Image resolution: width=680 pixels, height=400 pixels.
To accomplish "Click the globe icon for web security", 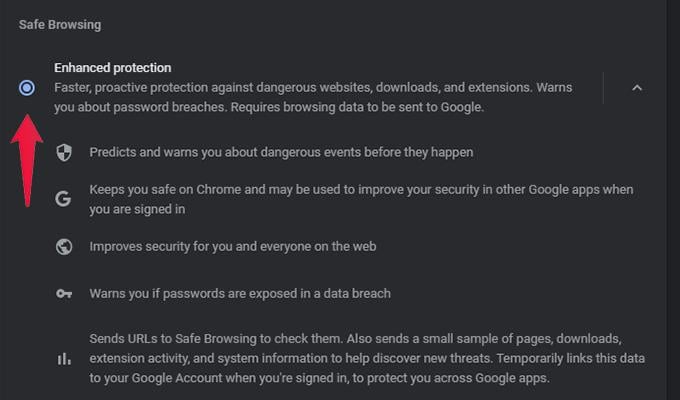I will coord(64,246).
